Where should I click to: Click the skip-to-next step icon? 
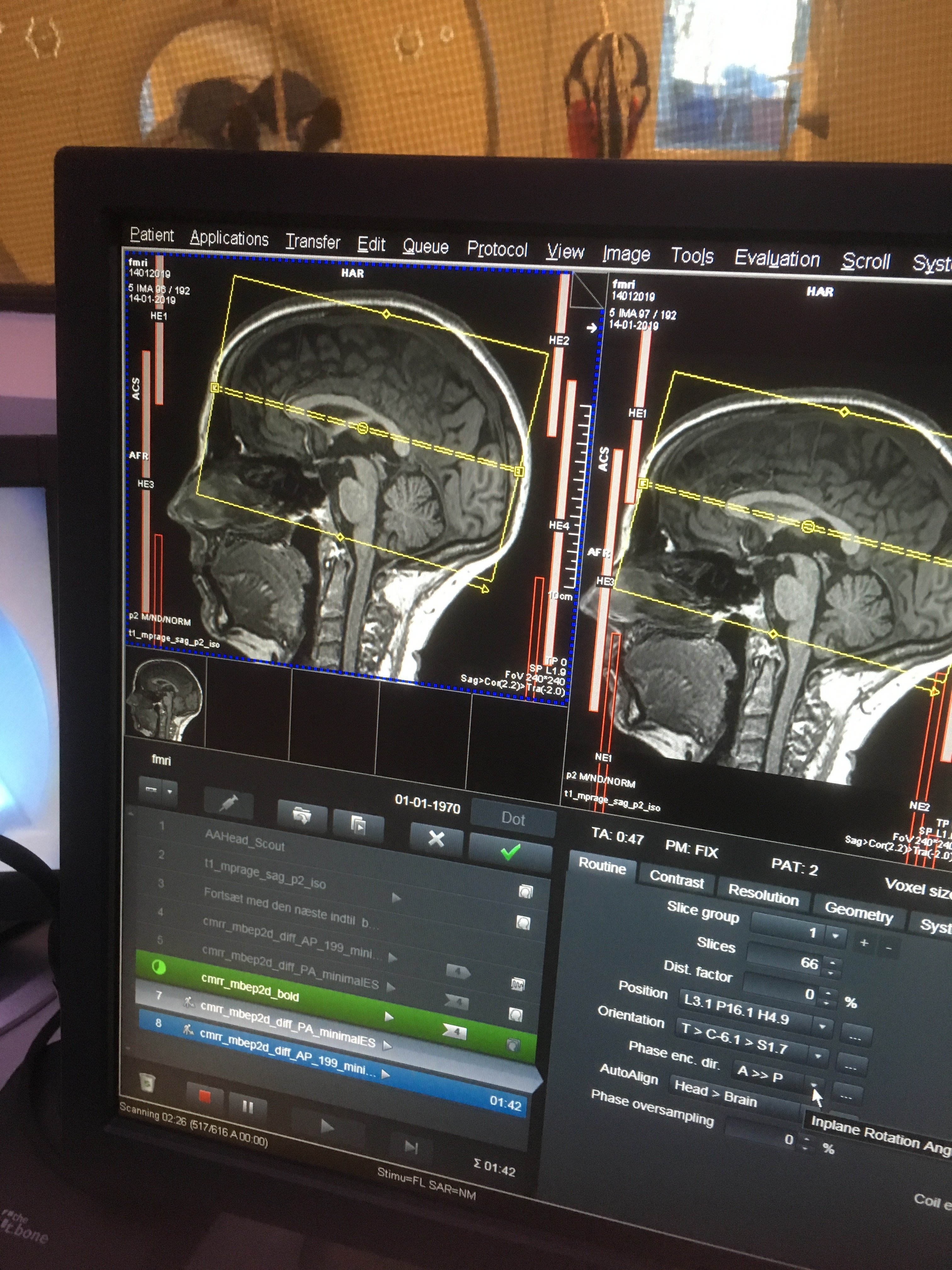(x=411, y=1147)
